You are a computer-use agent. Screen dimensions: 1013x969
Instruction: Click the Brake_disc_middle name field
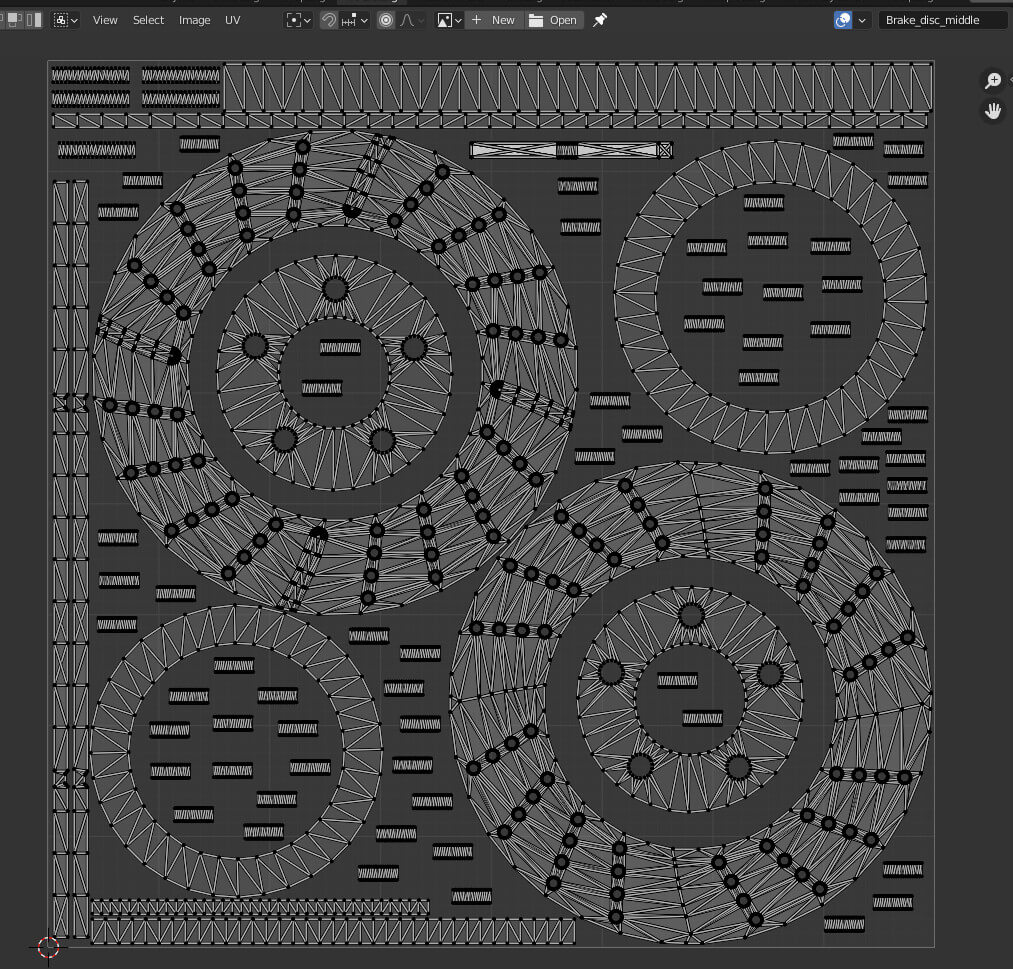click(942, 20)
